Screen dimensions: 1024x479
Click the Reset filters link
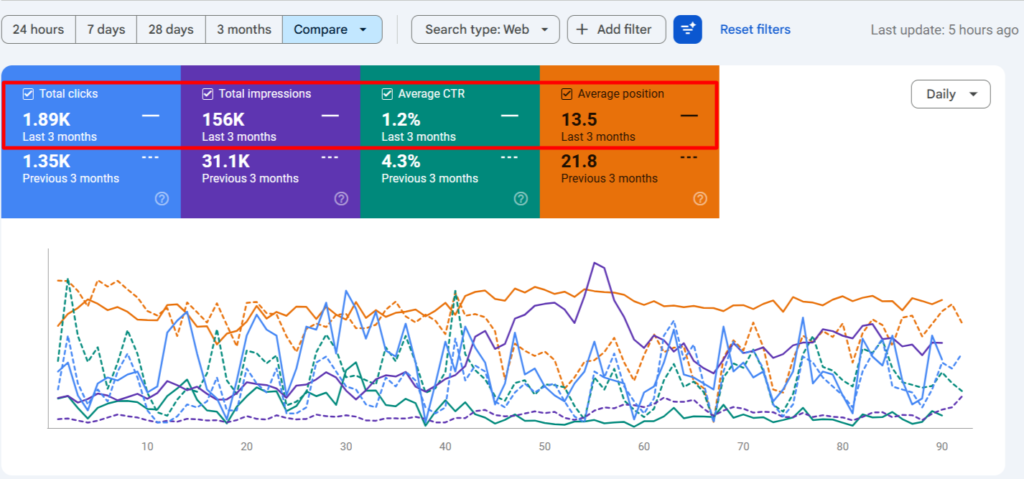[x=754, y=30]
